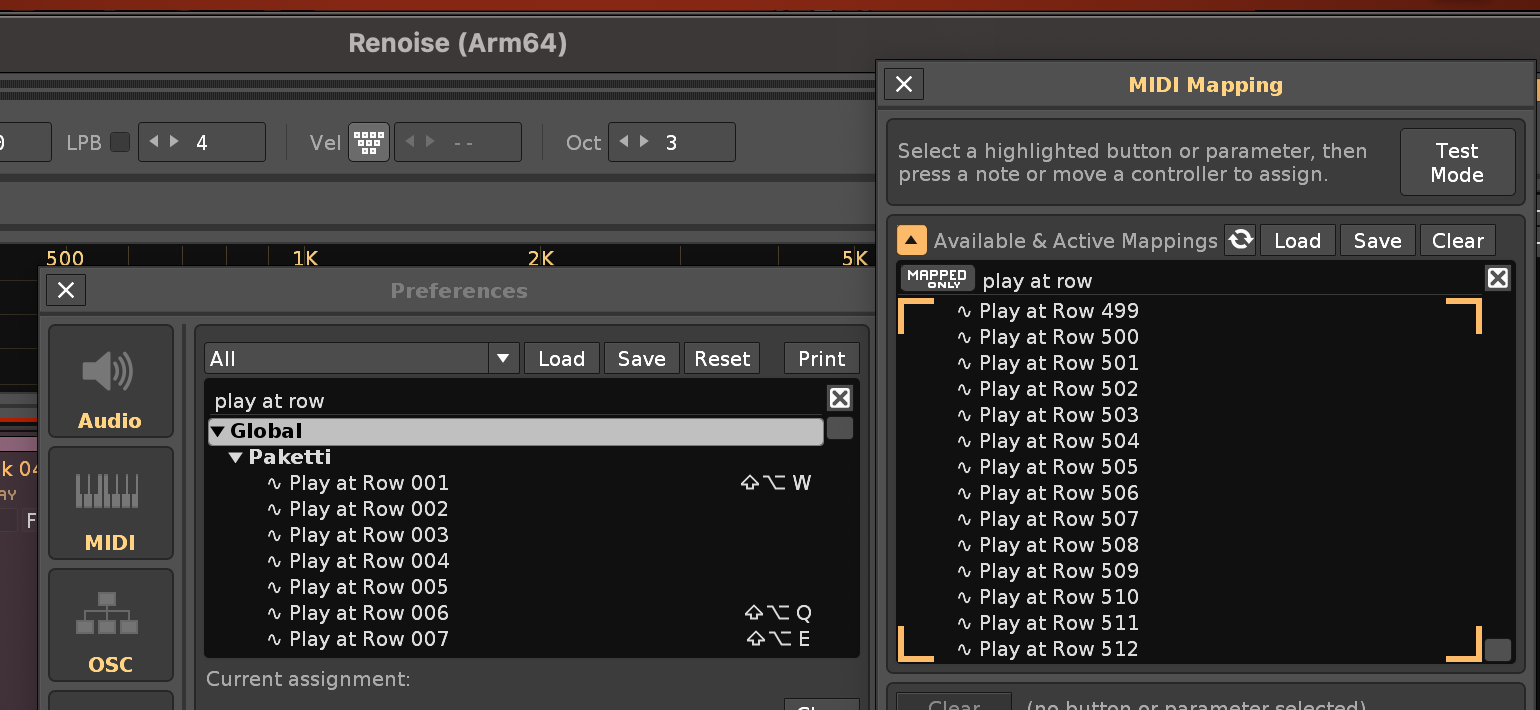Toggle the Mapped Only filter

coord(937,278)
